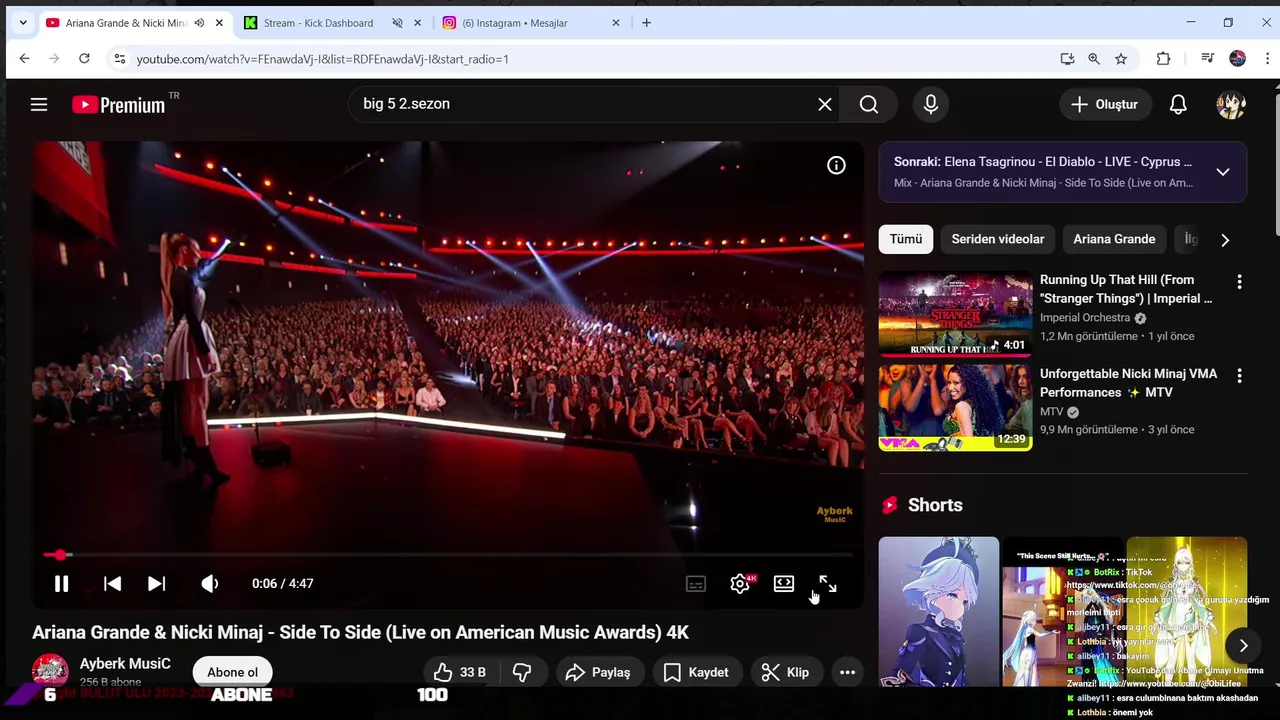The width and height of the screenshot is (1280, 720).
Task: Install app icon in address bar
Action: tap(1067, 59)
